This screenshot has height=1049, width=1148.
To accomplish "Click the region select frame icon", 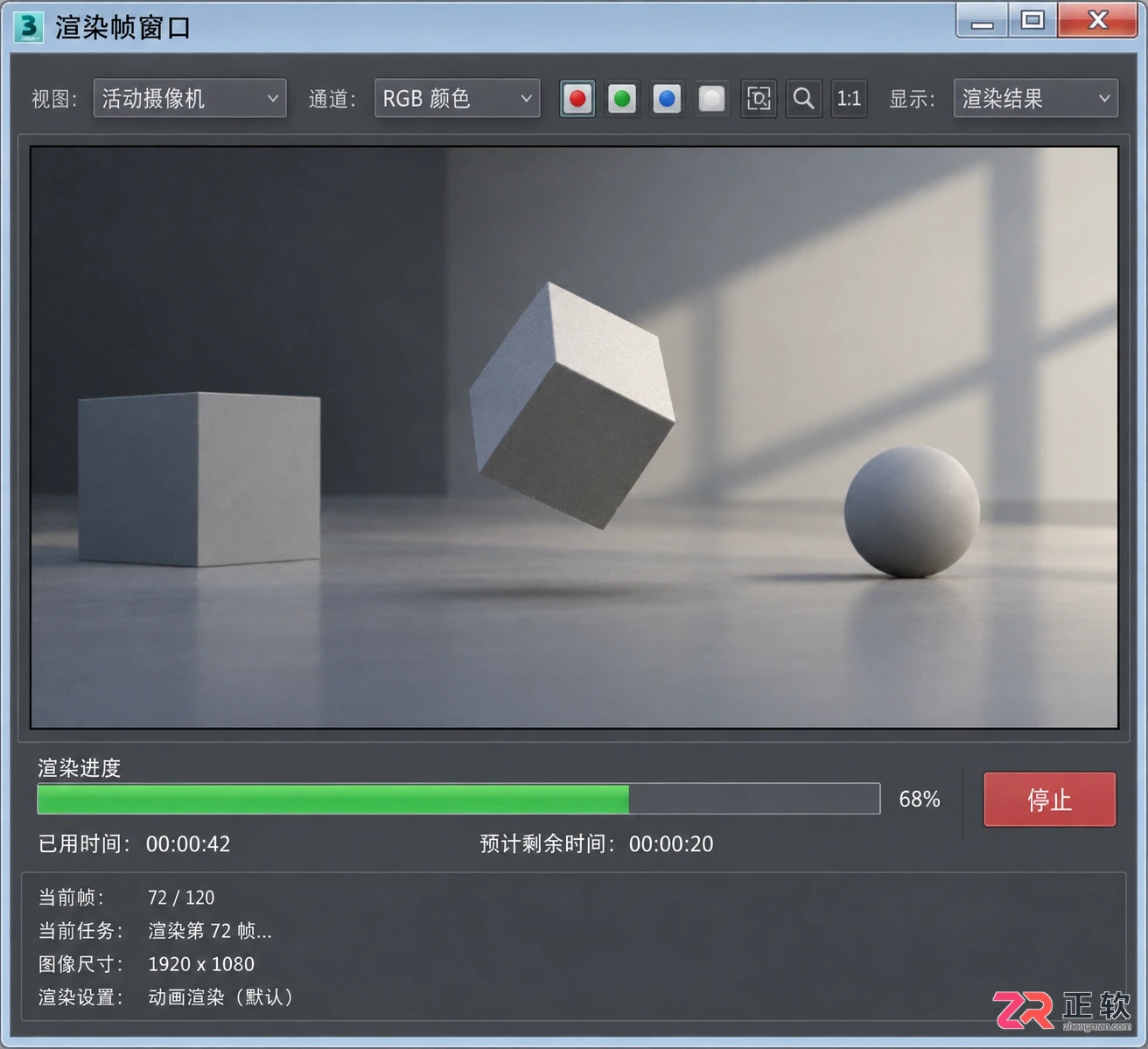I will pos(759,99).
